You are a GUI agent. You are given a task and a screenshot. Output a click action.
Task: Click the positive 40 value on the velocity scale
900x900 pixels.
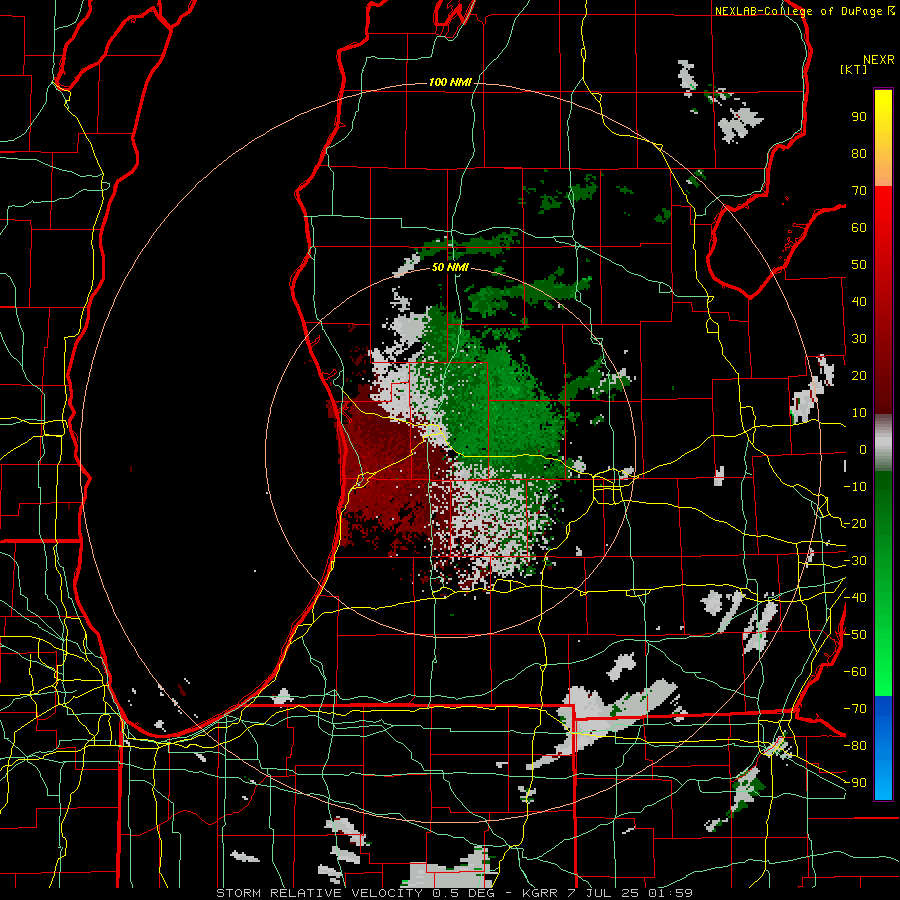[x=859, y=302]
